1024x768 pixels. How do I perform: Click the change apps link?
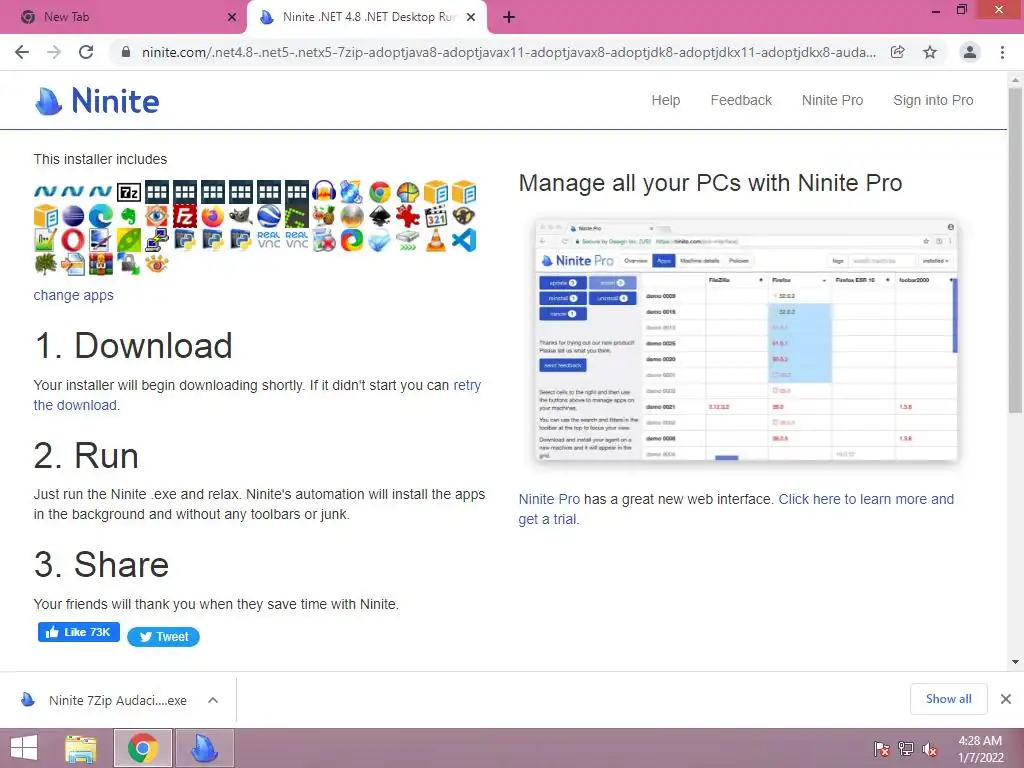(73, 295)
